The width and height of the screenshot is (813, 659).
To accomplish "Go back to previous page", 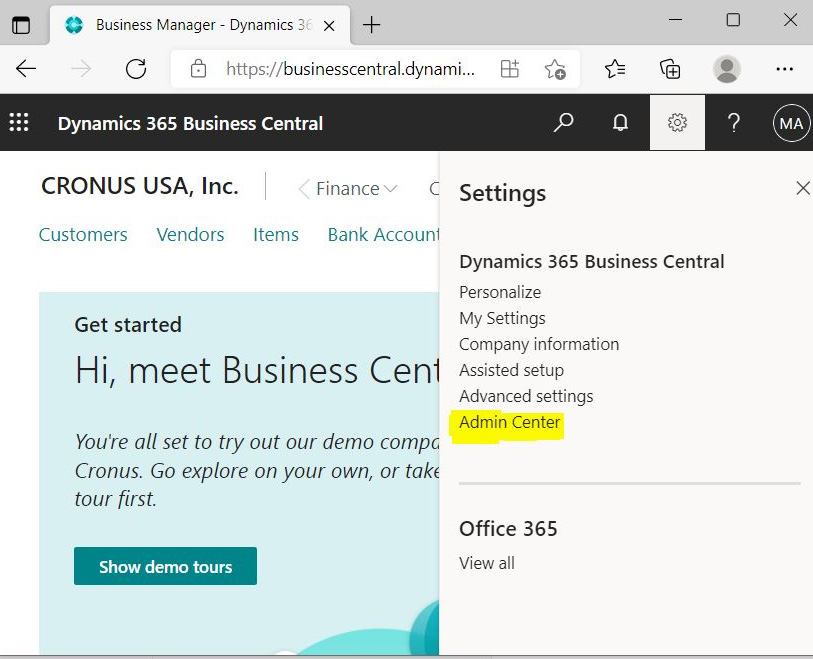I will (x=25, y=68).
